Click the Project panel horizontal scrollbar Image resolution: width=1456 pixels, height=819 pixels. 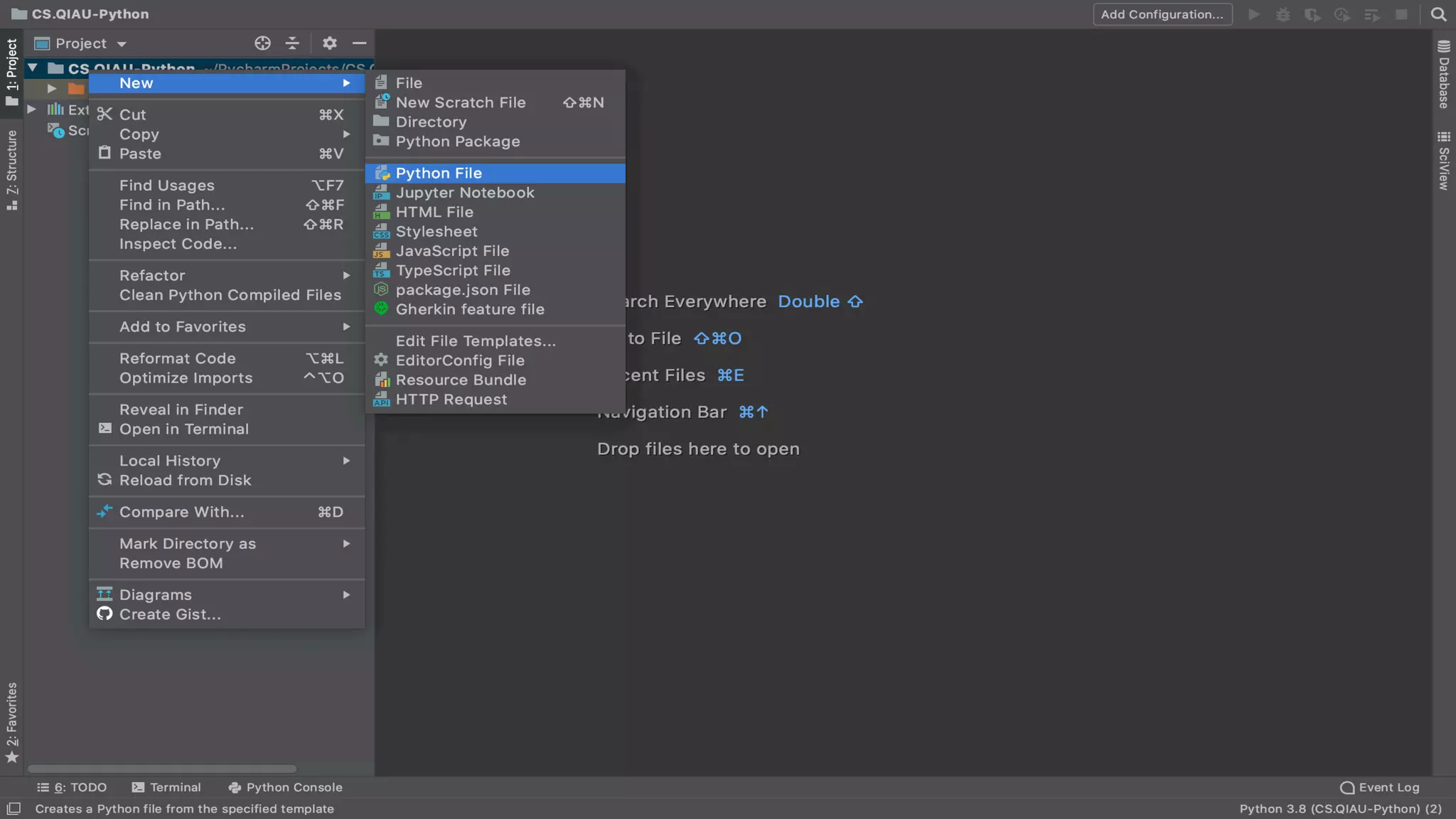(x=162, y=769)
